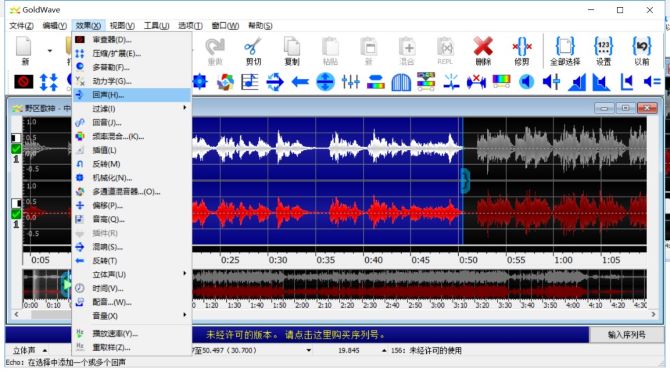Click the colorful Channel Mixer icon
The image size is (670, 372).
(x=225, y=82)
